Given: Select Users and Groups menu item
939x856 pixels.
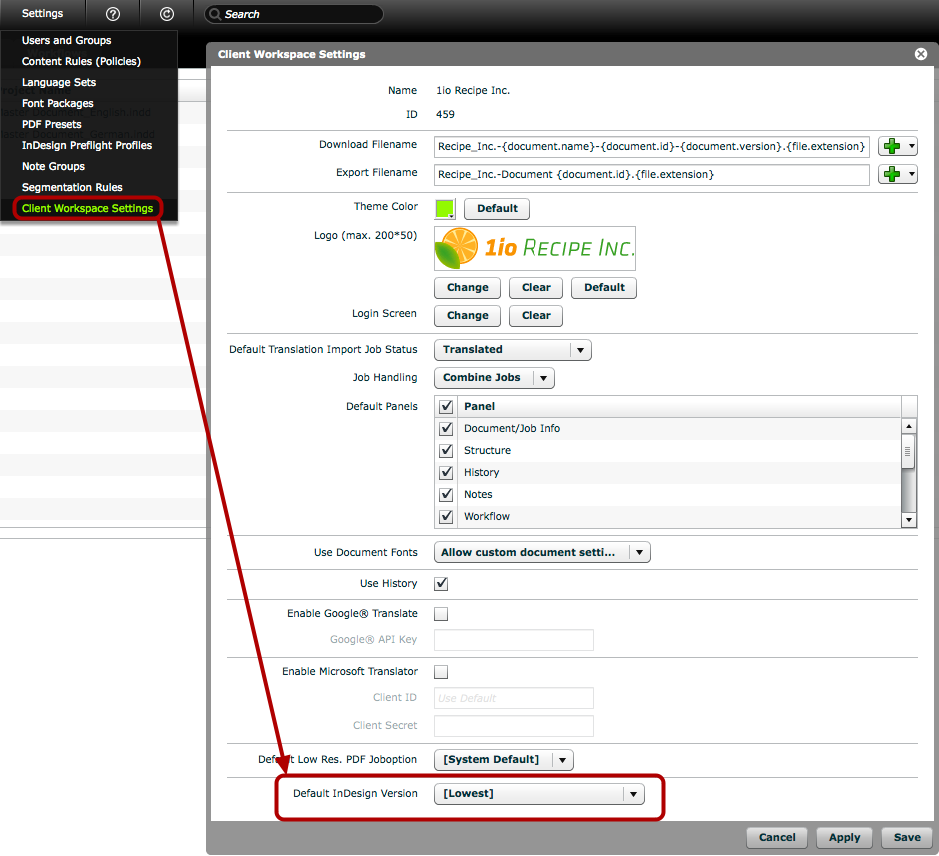Looking at the screenshot, I should coord(66,40).
